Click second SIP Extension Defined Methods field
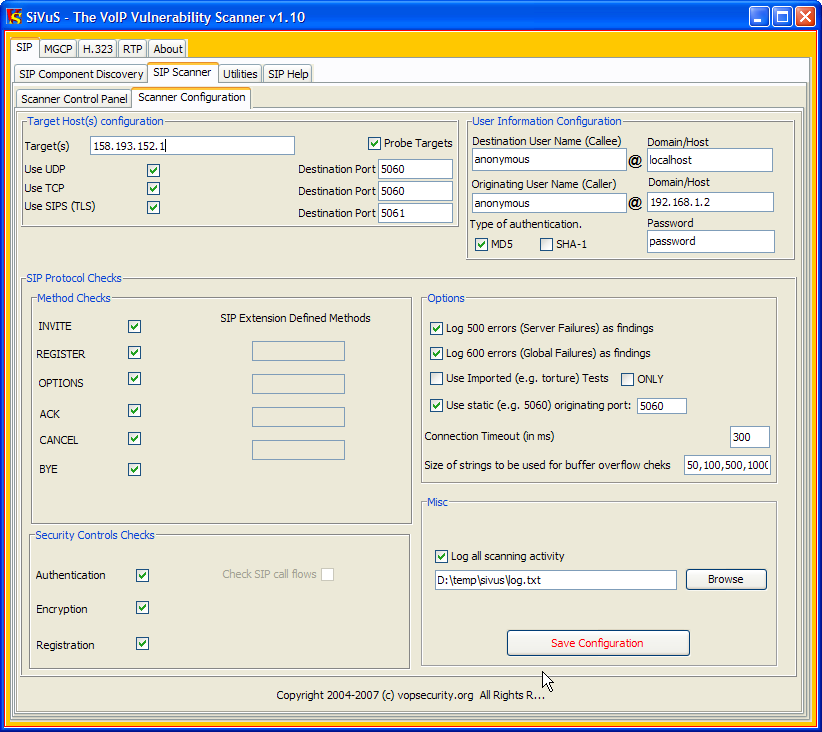The width and height of the screenshot is (822, 732). pyautogui.click(x=298, y=384)
